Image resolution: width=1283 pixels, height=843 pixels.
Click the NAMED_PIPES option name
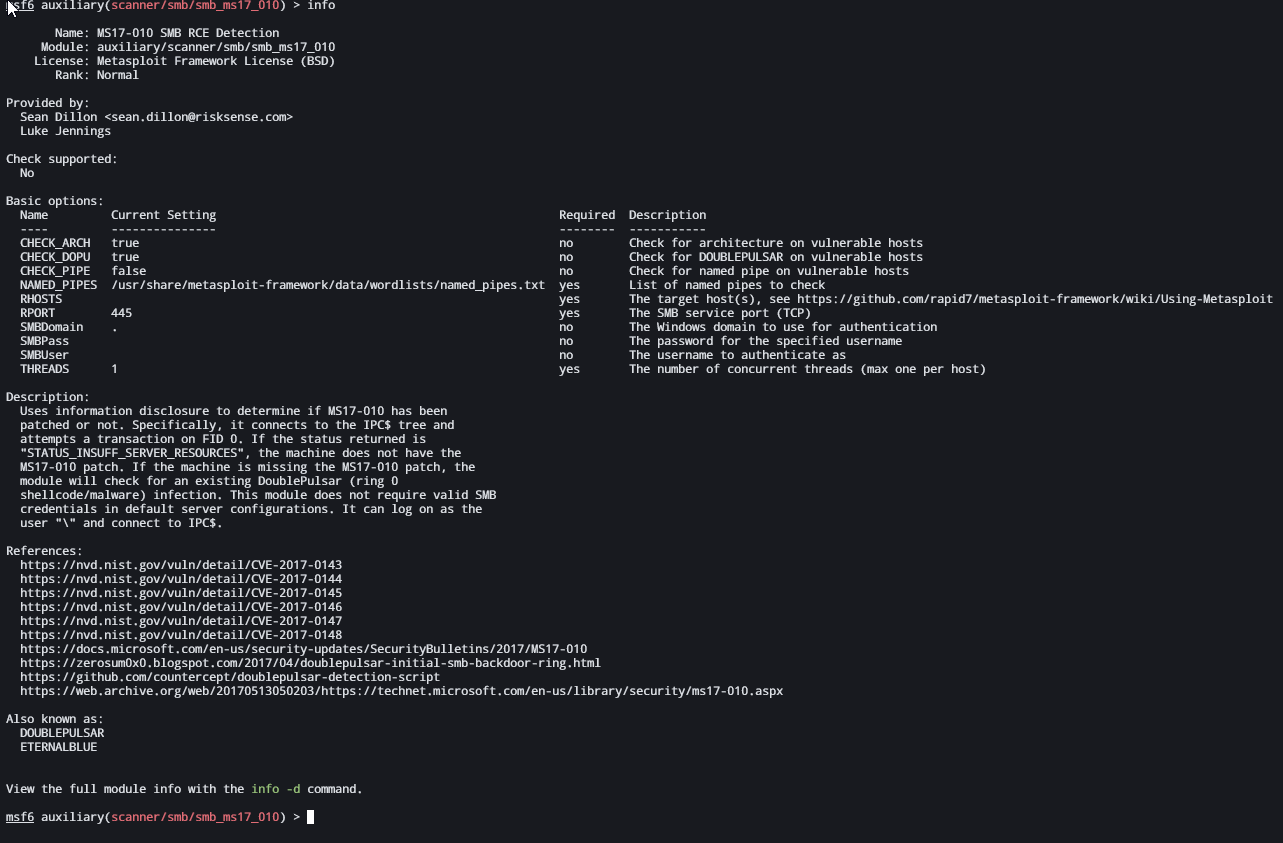click(58, 285)
